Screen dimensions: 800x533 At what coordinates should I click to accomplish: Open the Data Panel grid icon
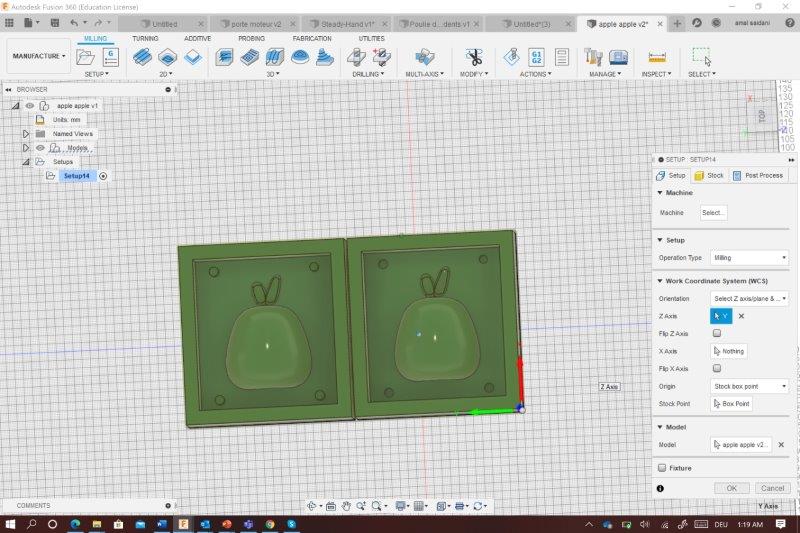point(9,23)
